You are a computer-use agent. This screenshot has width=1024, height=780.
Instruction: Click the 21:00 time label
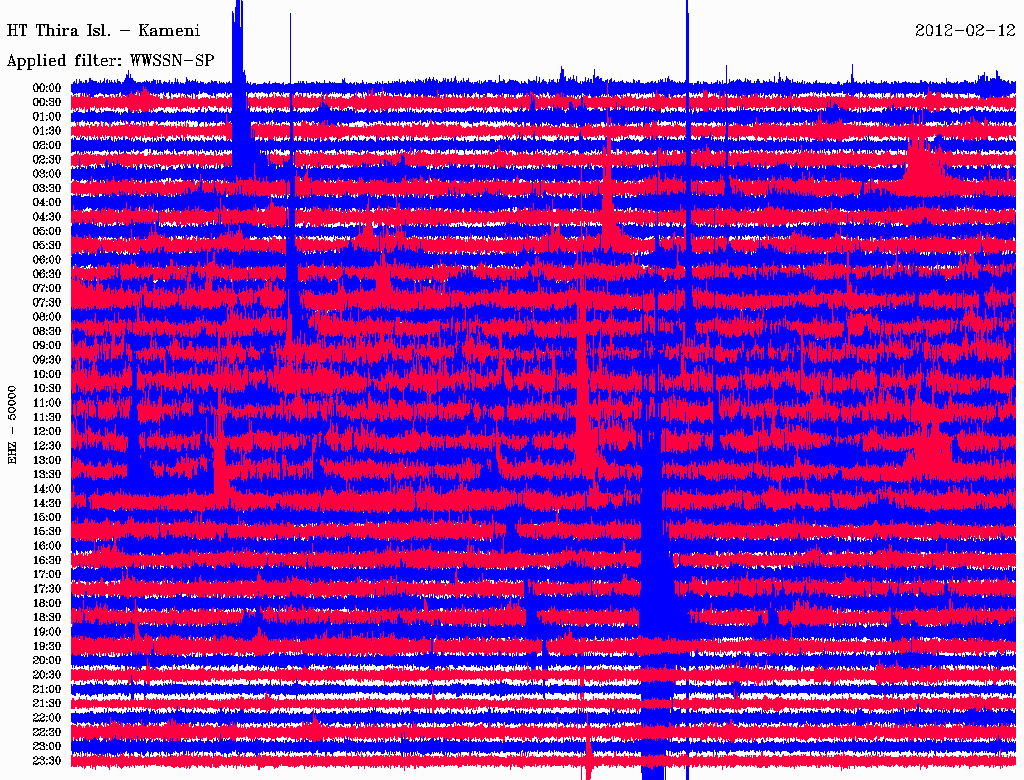(x=47, y=690)
